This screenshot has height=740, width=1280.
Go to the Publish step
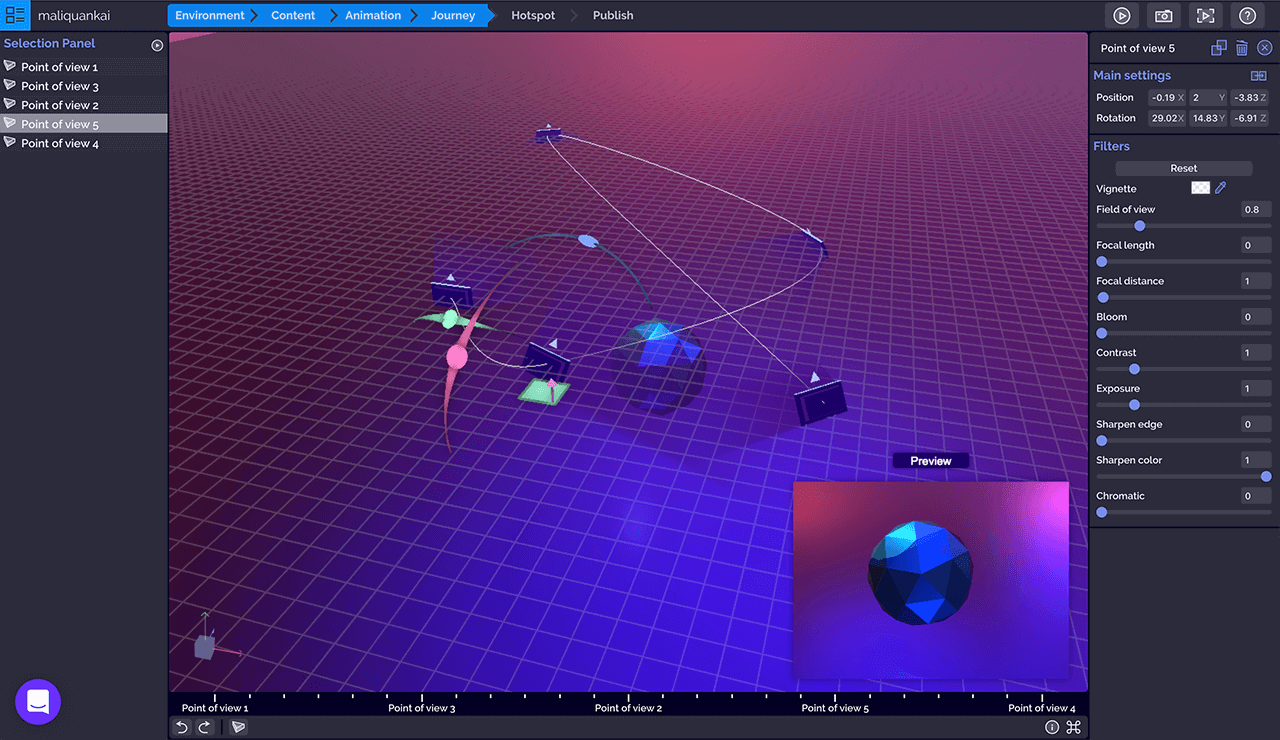pyautogui.click(x=612, y=16)
